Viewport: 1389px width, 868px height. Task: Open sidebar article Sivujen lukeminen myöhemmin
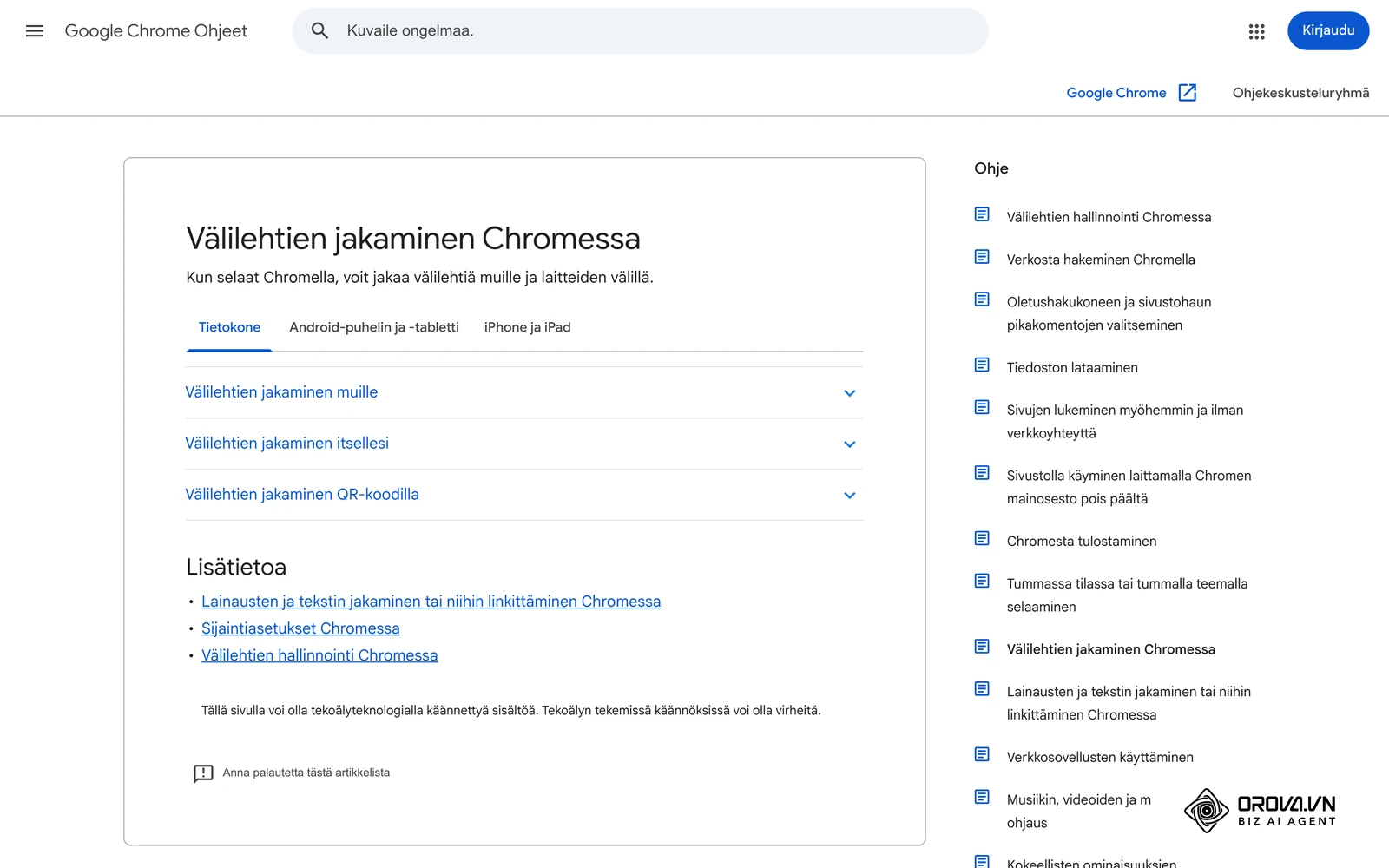1125,421
